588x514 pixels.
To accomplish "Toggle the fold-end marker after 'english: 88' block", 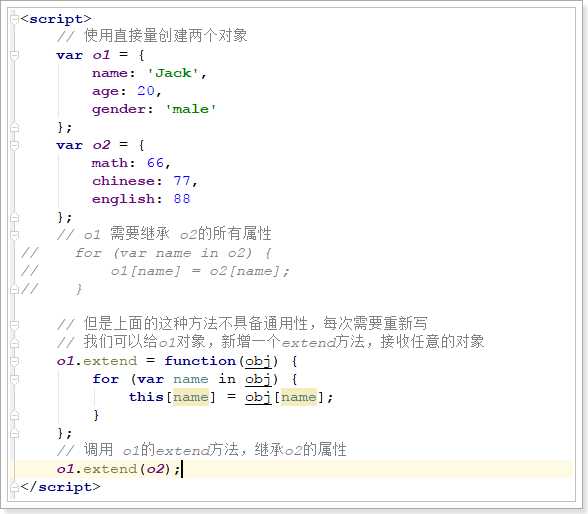I will click(x=14, y=217).
